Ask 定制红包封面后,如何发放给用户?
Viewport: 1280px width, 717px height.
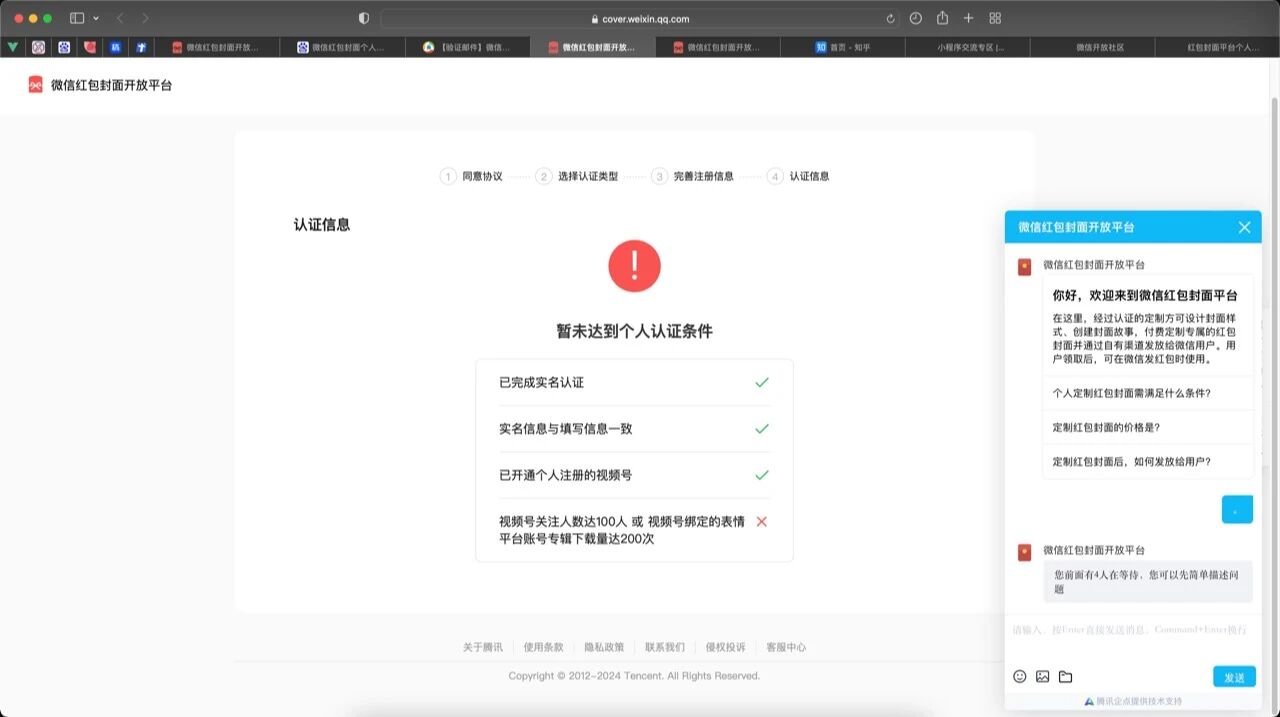(x=1147, y=461)
